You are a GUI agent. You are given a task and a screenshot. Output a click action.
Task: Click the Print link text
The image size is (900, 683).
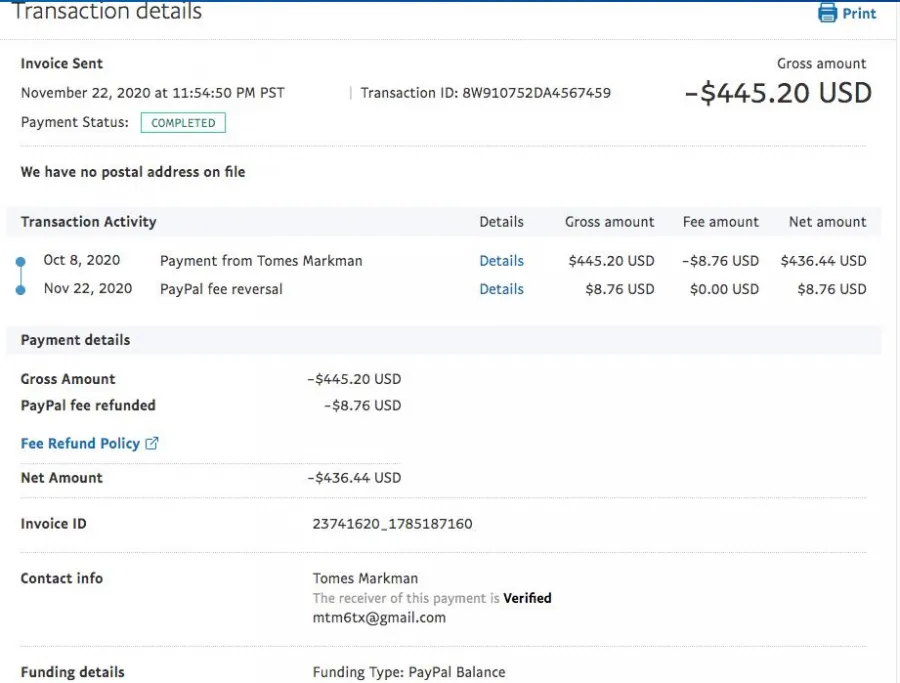tap(859, 13)
